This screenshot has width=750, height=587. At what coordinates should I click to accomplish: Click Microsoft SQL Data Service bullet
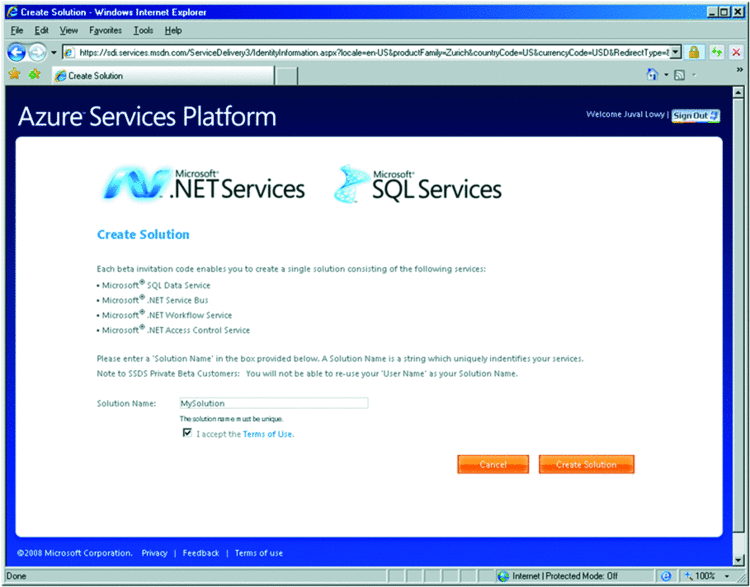(154, 285)
